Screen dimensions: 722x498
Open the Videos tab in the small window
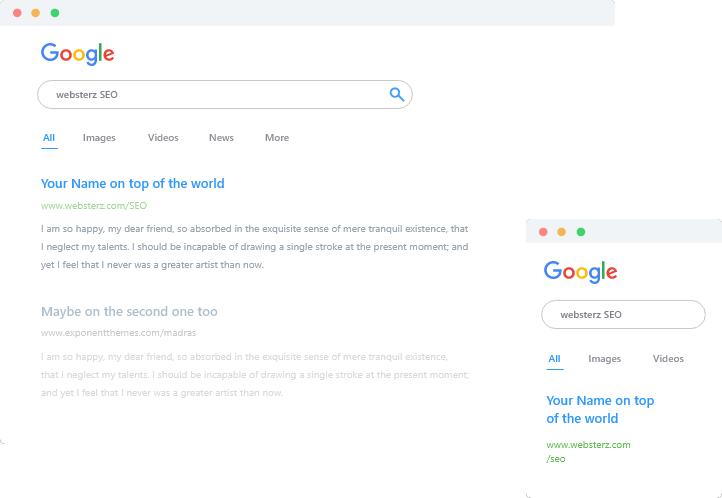[x=668, y=359]
